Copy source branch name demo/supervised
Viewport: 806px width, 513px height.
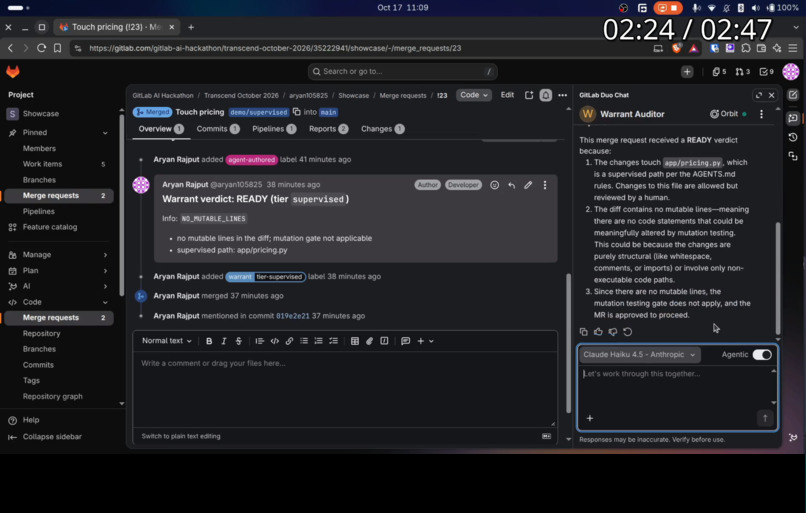click(297, 112)
